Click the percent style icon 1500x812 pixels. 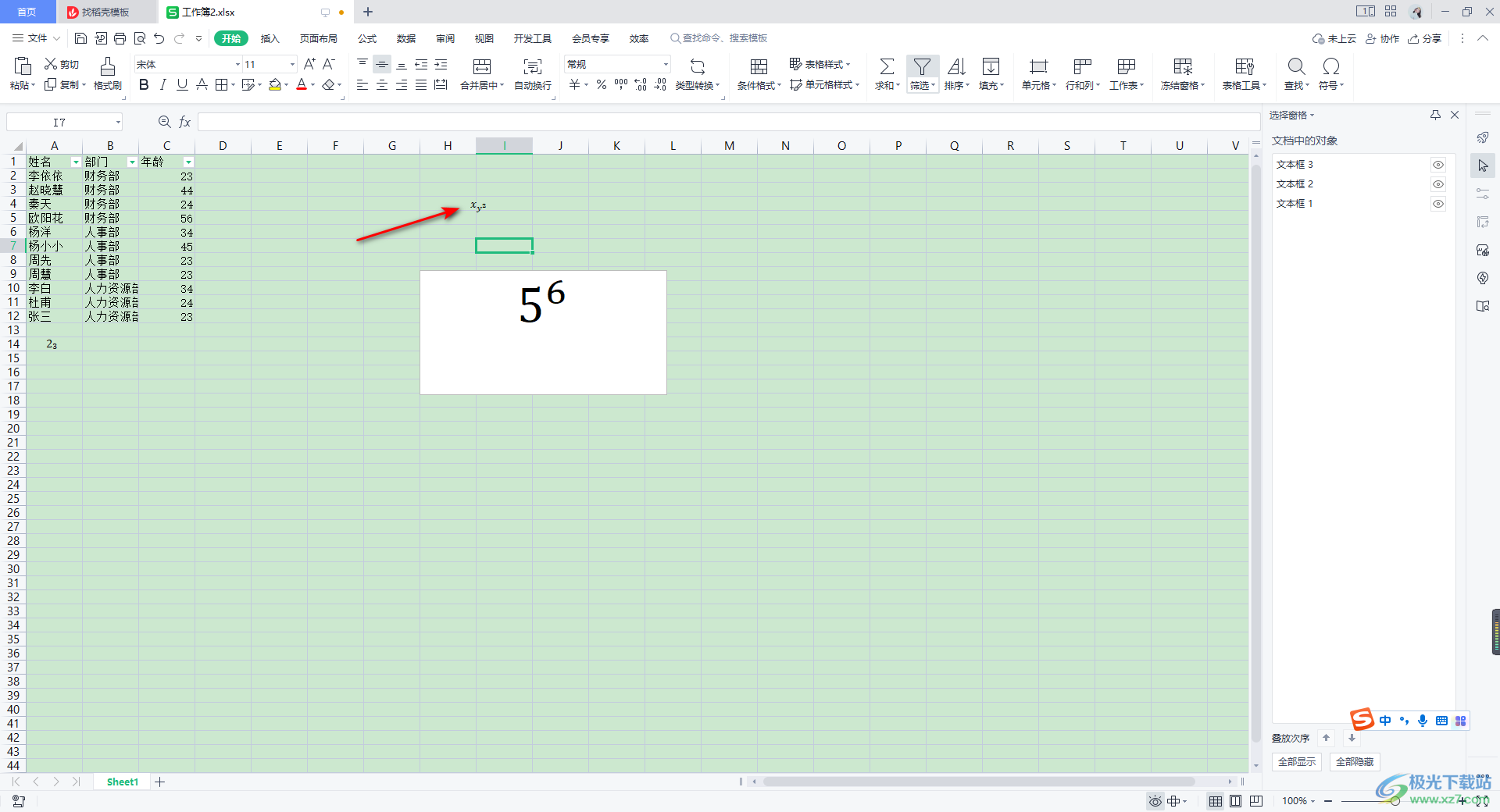pyautogui.click(x=602, y=84)
